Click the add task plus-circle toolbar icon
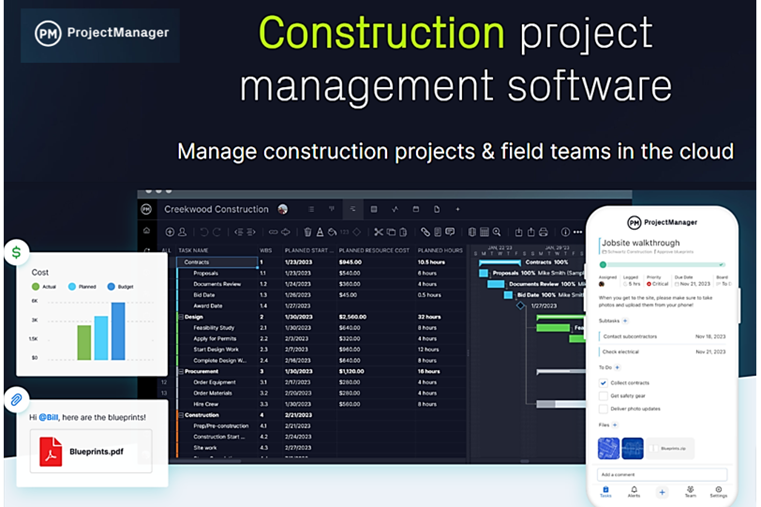This screenshot has width=761, height=507. click(x=170, y=232)
